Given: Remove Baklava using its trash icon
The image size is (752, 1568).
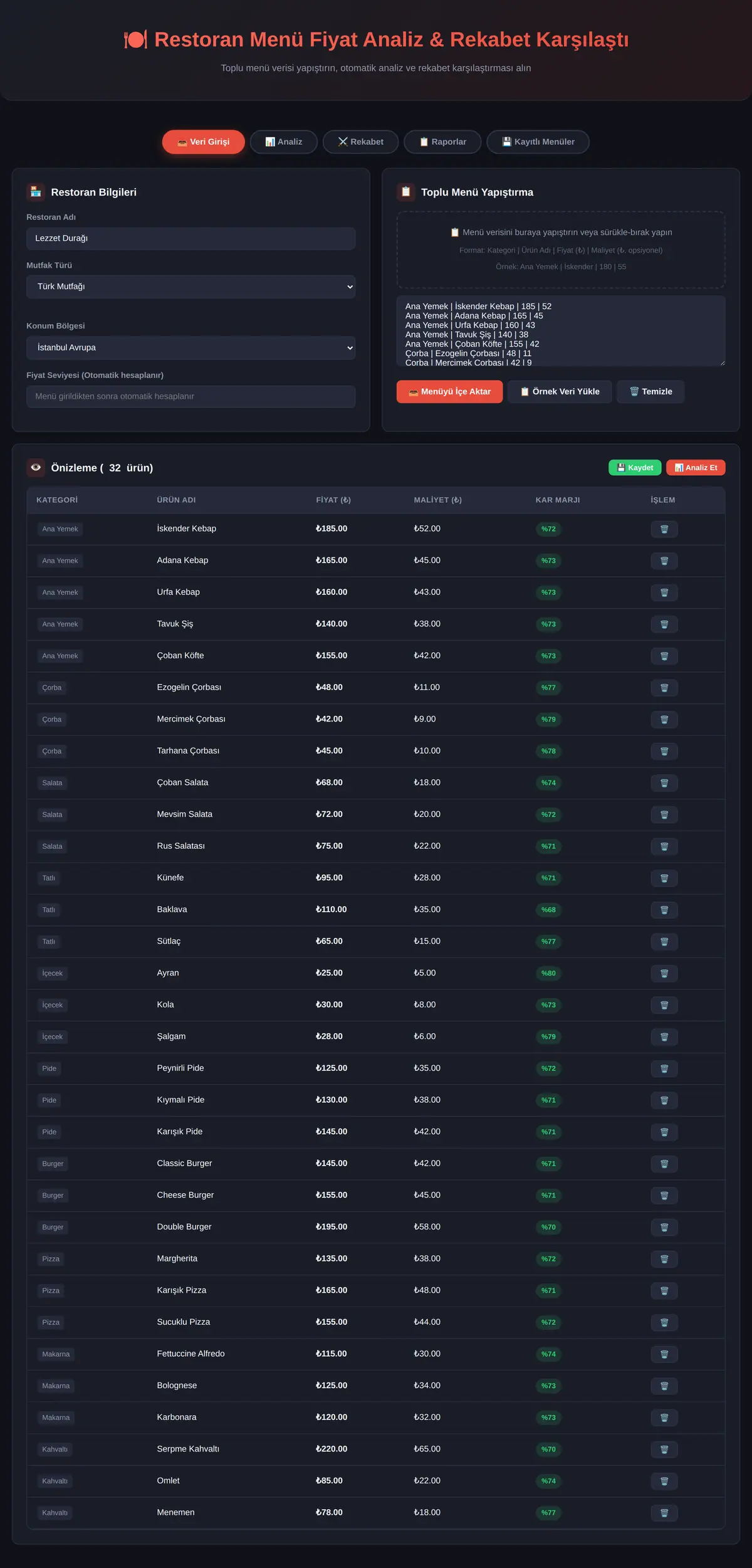Looking at the screenshot, I should (x=664, y=910).
